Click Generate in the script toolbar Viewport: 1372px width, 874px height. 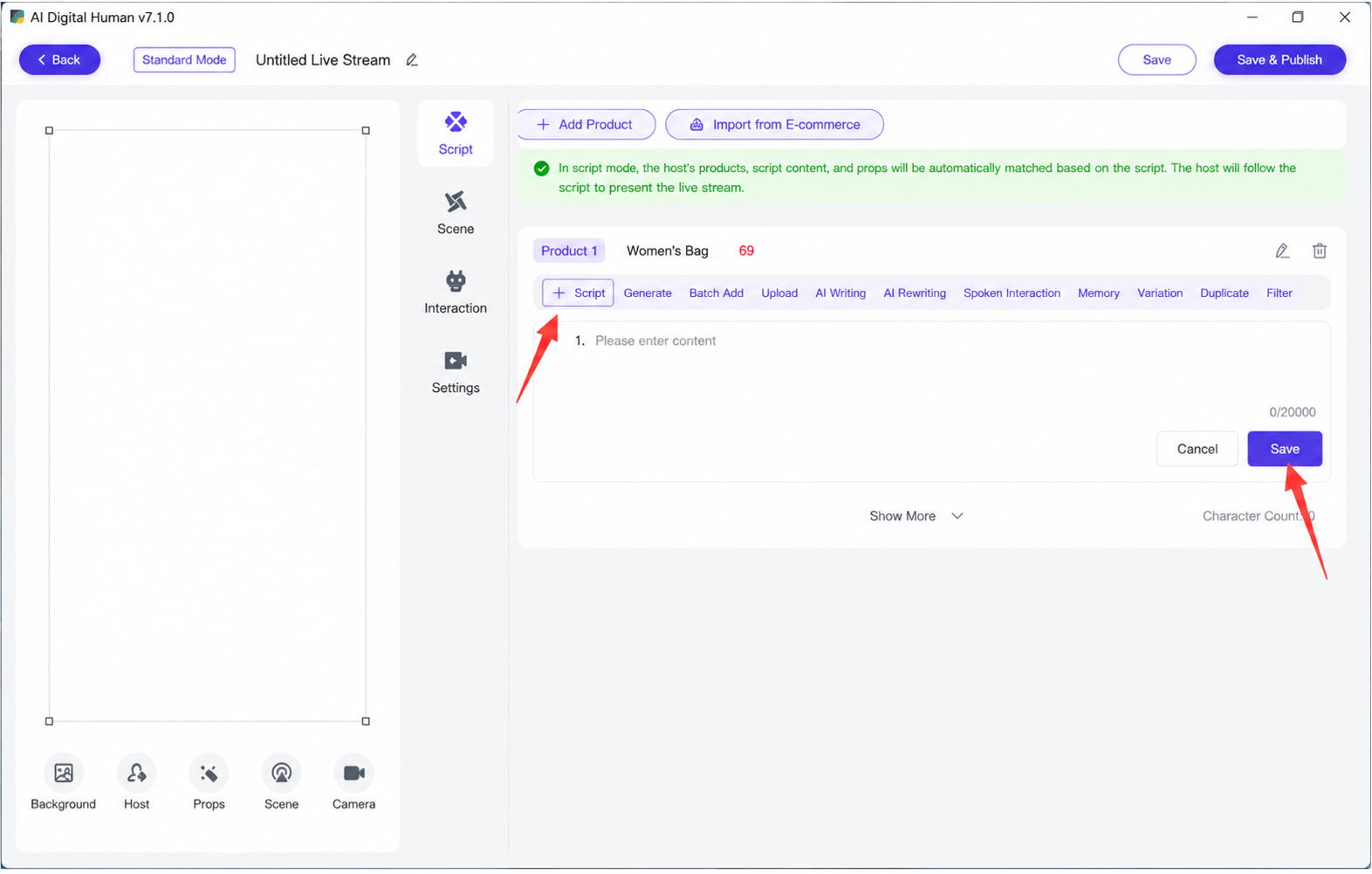(x=648, y=293)
